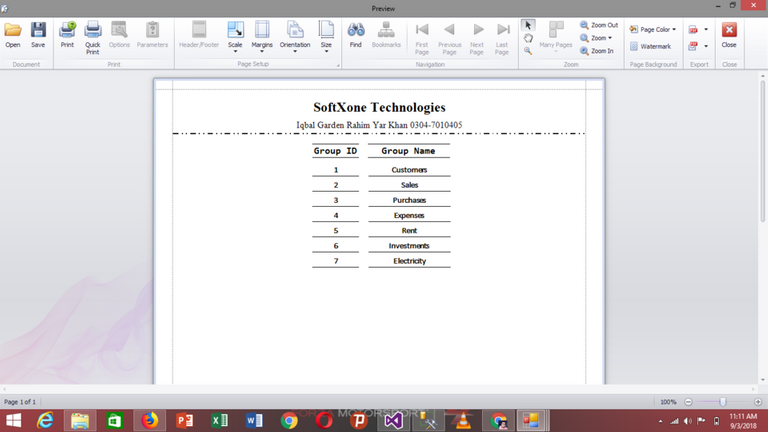
Task: Open the Find tool
Action: [x=355, y=34]
